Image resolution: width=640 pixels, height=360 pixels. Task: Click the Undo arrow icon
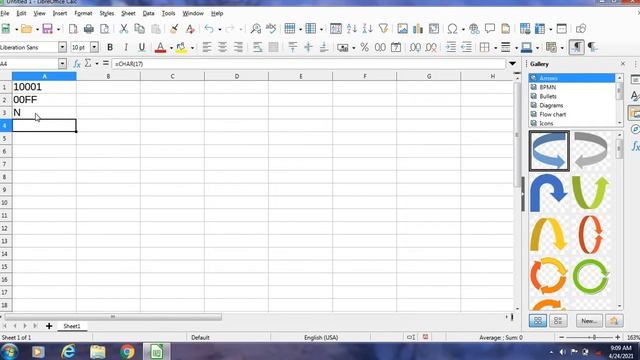click(209, 29)
